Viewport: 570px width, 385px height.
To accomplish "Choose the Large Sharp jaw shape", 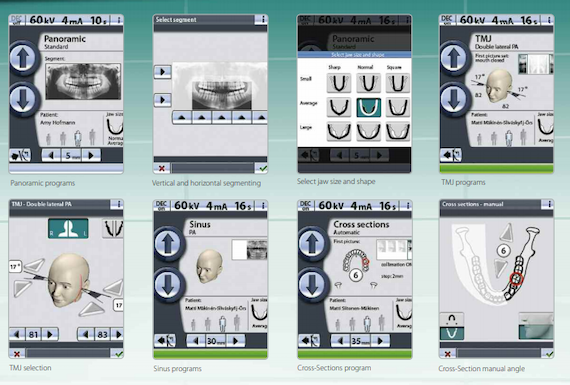I will 339,131.
